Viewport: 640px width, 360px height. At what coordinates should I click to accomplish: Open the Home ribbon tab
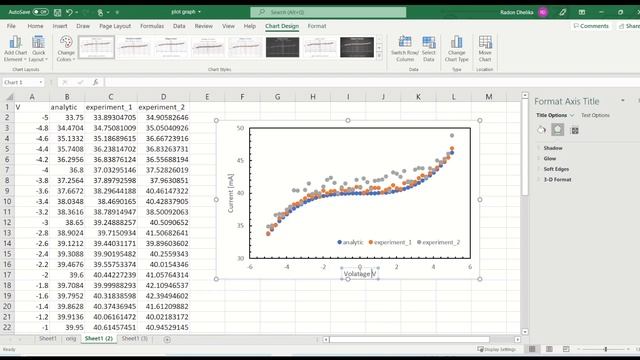click(x=36, y=26)
